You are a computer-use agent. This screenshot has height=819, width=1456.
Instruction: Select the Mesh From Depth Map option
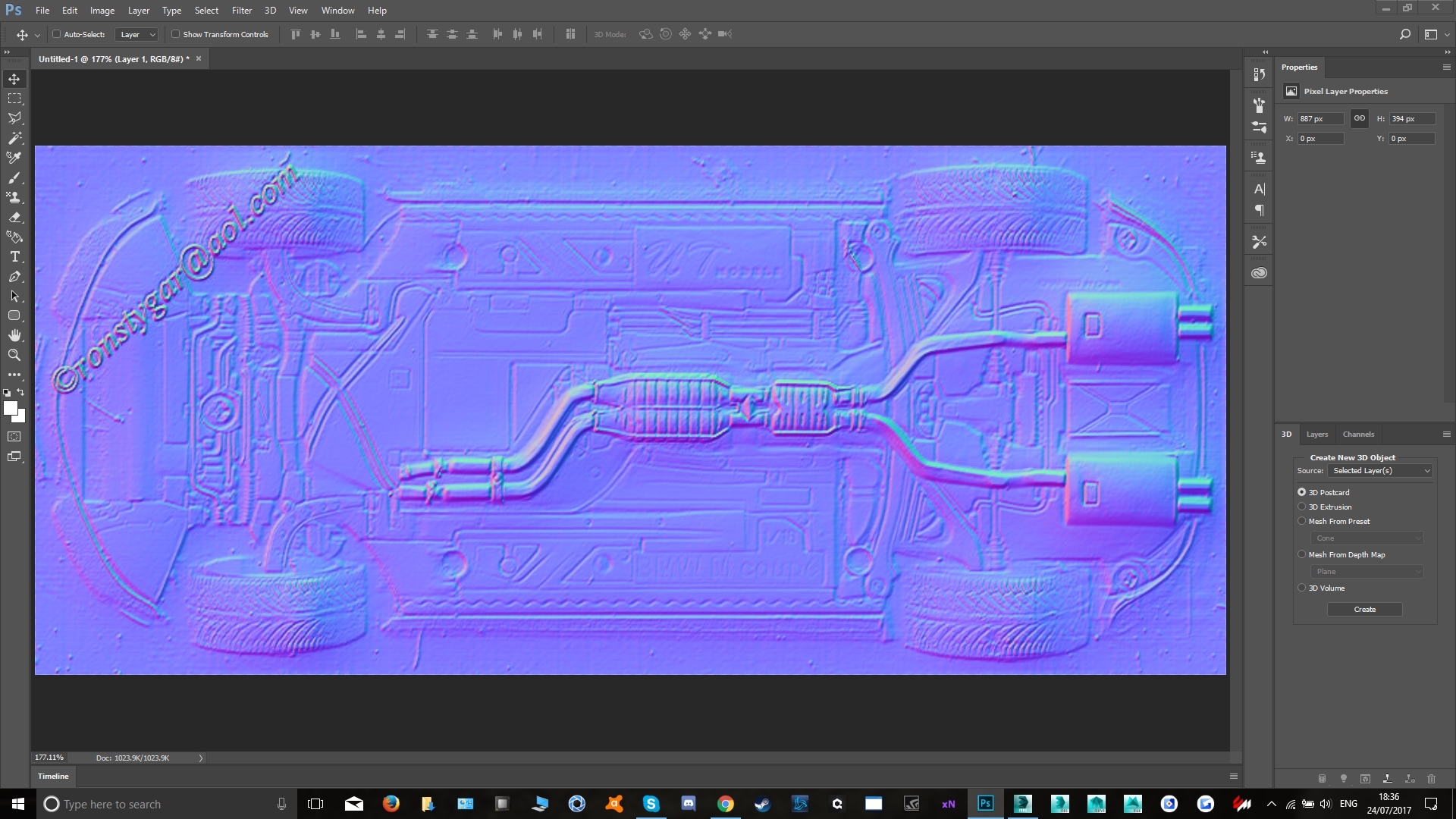click(1302, 554)
